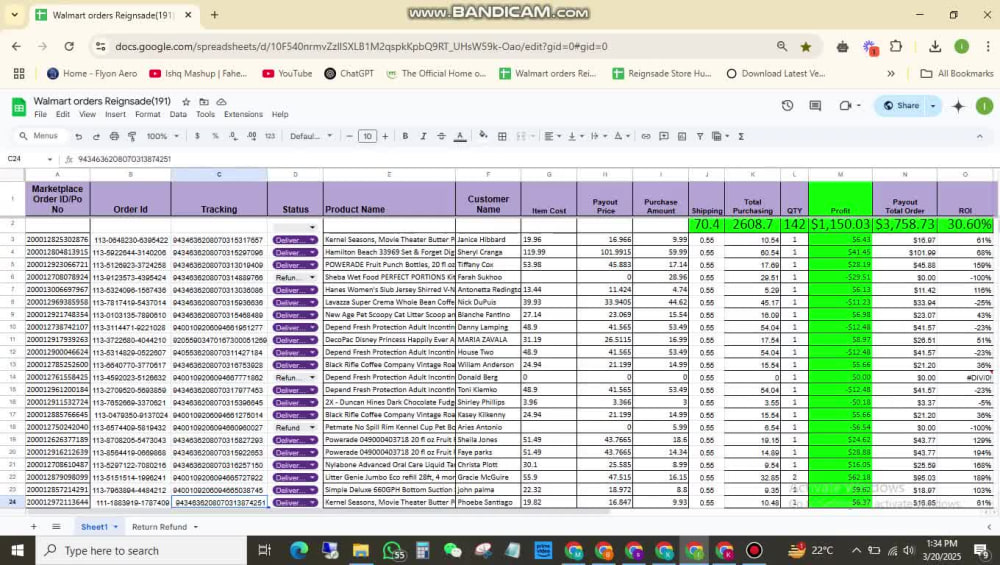Viewport: 1000px width, 565px height.
Task: Open the text wrapping dropdown
Action: pyautogui.click(x=598, y=136)
